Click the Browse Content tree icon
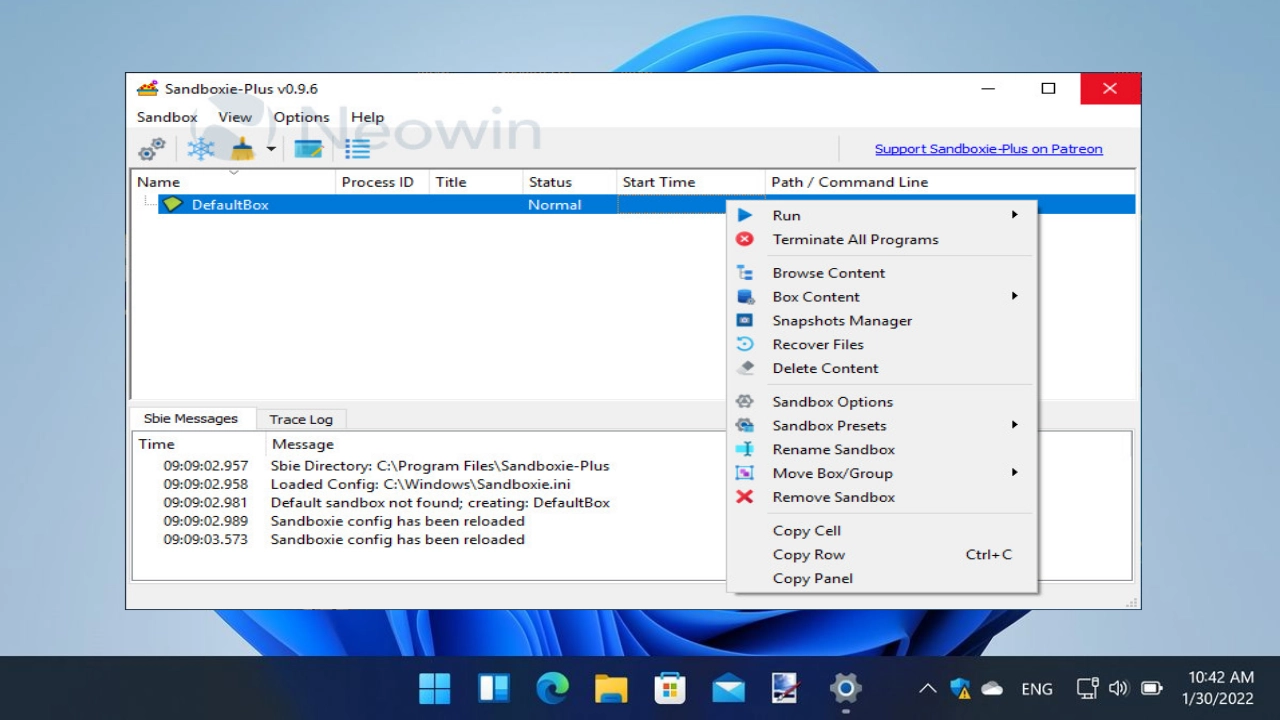Viewport: 1280px width, 720px height. (745, 273)
